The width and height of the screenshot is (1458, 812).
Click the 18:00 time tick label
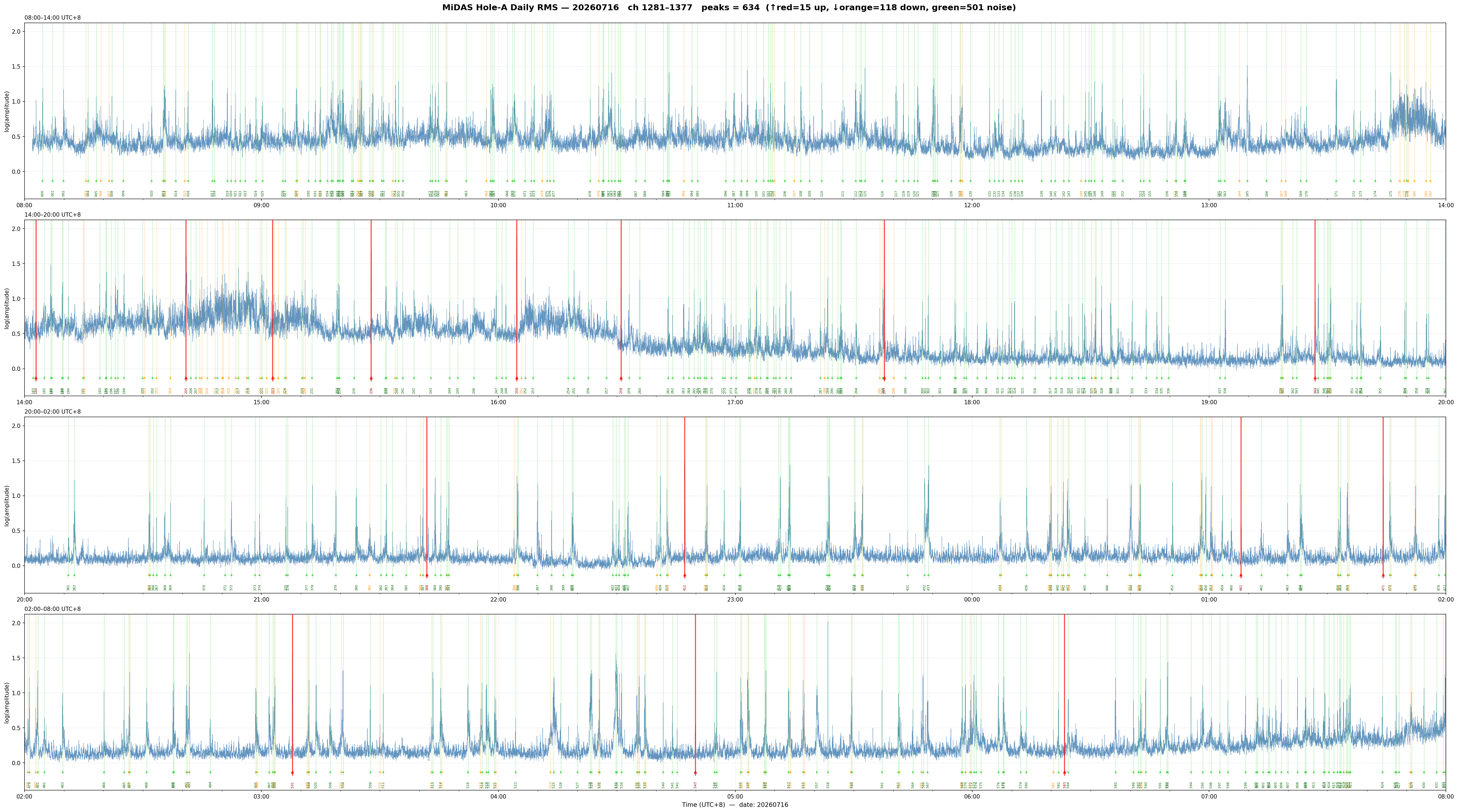972,402
